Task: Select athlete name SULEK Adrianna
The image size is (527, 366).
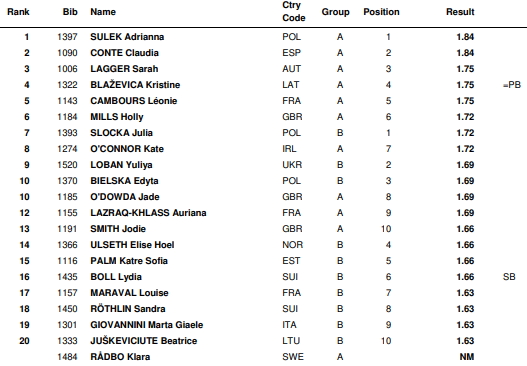Action: coord(127,37)
